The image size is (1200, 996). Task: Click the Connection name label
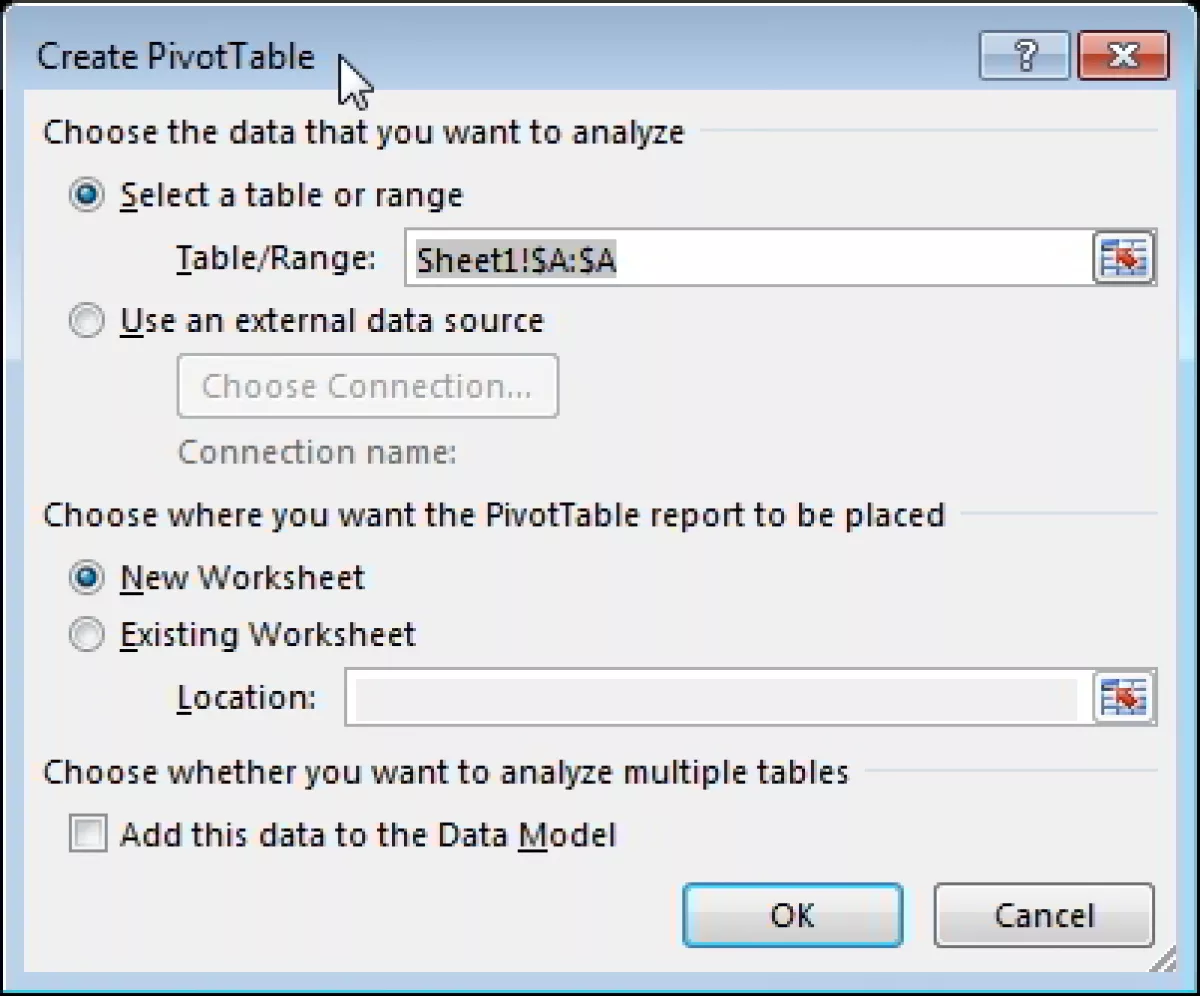tap(315, 452)
